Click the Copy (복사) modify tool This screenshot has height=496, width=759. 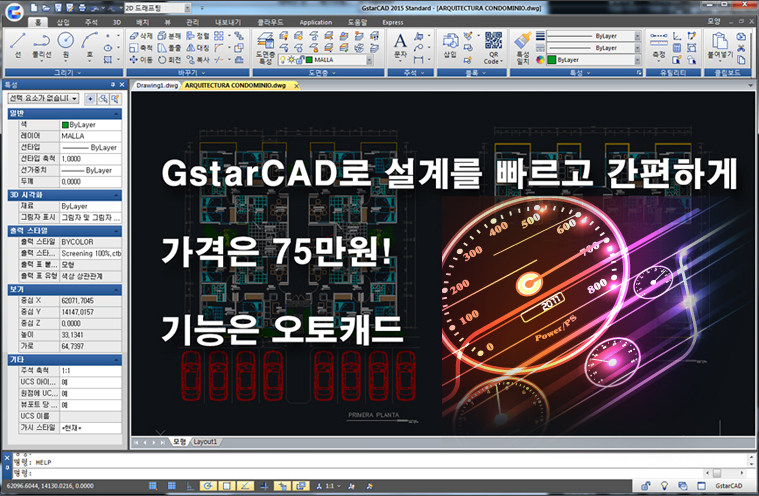(198, 60)
